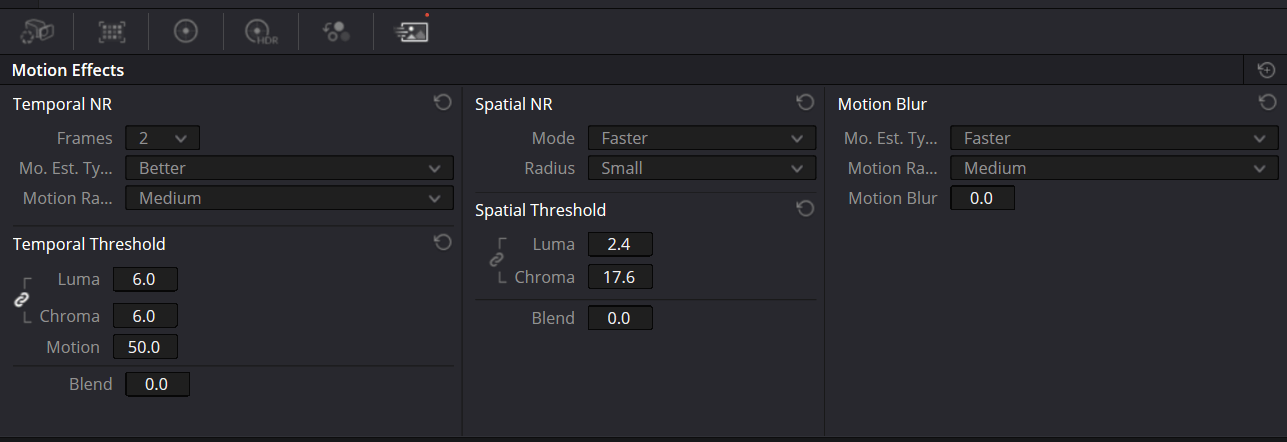This screenshot has width=1287, height=442.
Task: Toggle Spatial Threshold luma-chroma link
Action: point(496,259)
